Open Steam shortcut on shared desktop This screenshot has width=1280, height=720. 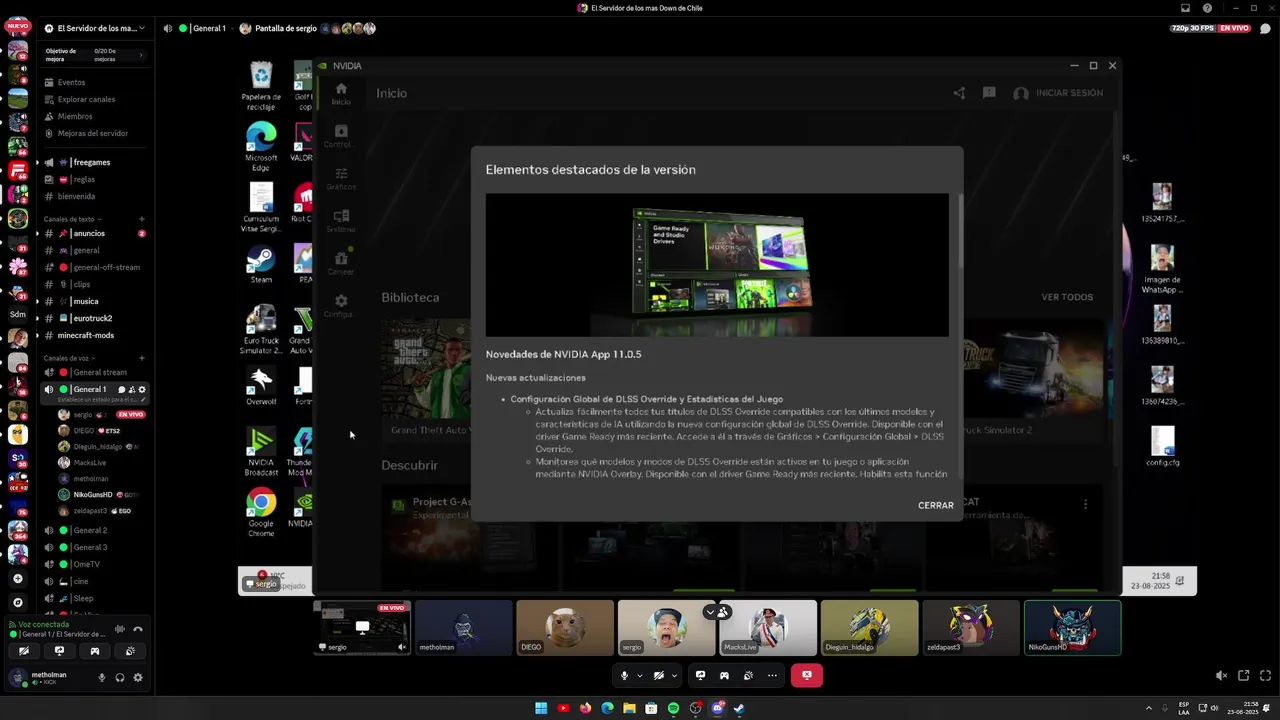coord(261,265)
